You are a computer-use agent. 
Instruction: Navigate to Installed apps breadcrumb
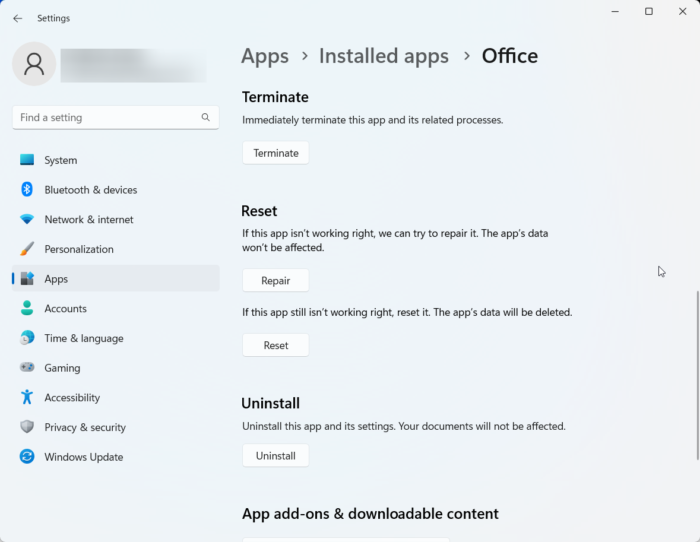[x=383, y=56]
